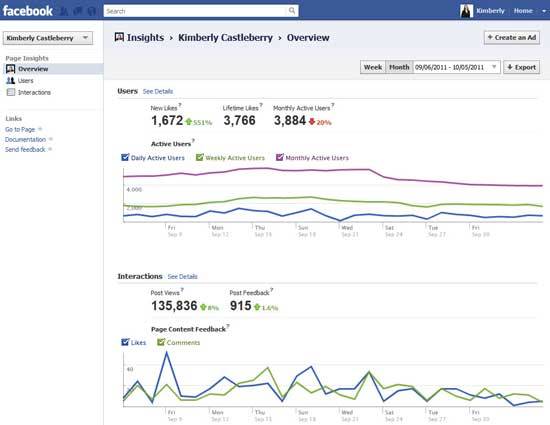This screenshot has height=425, width=550.
Task: Click help mark next to Page Content Feedback
Action: tap(228, 326)
